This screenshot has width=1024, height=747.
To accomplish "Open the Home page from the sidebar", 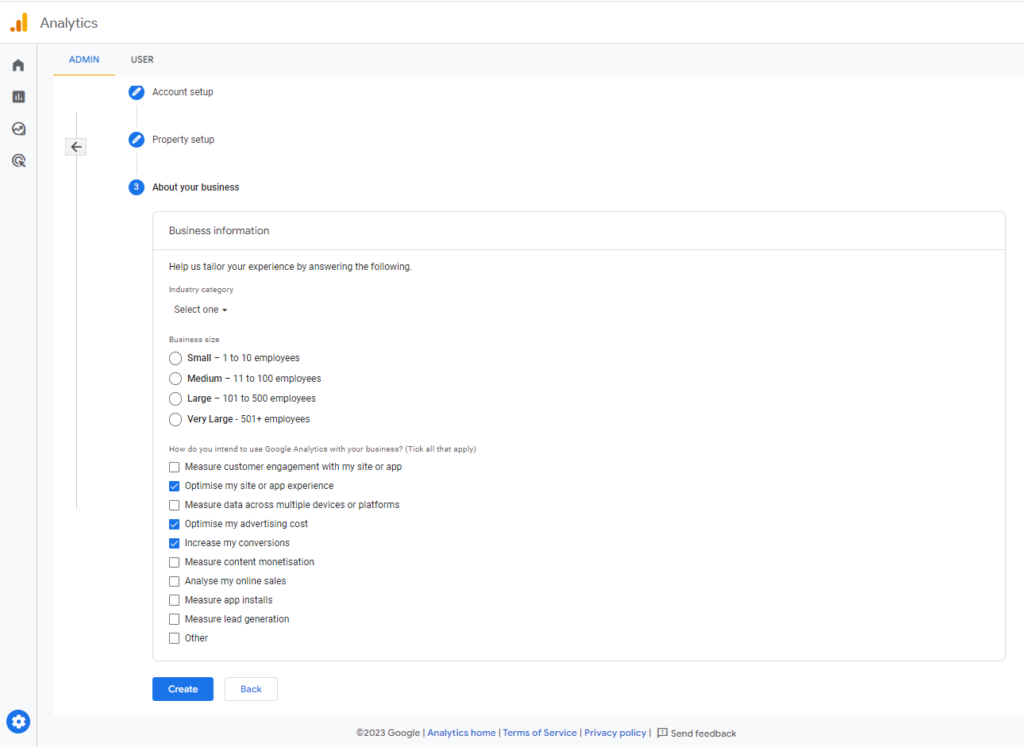I will coord(18,64).
